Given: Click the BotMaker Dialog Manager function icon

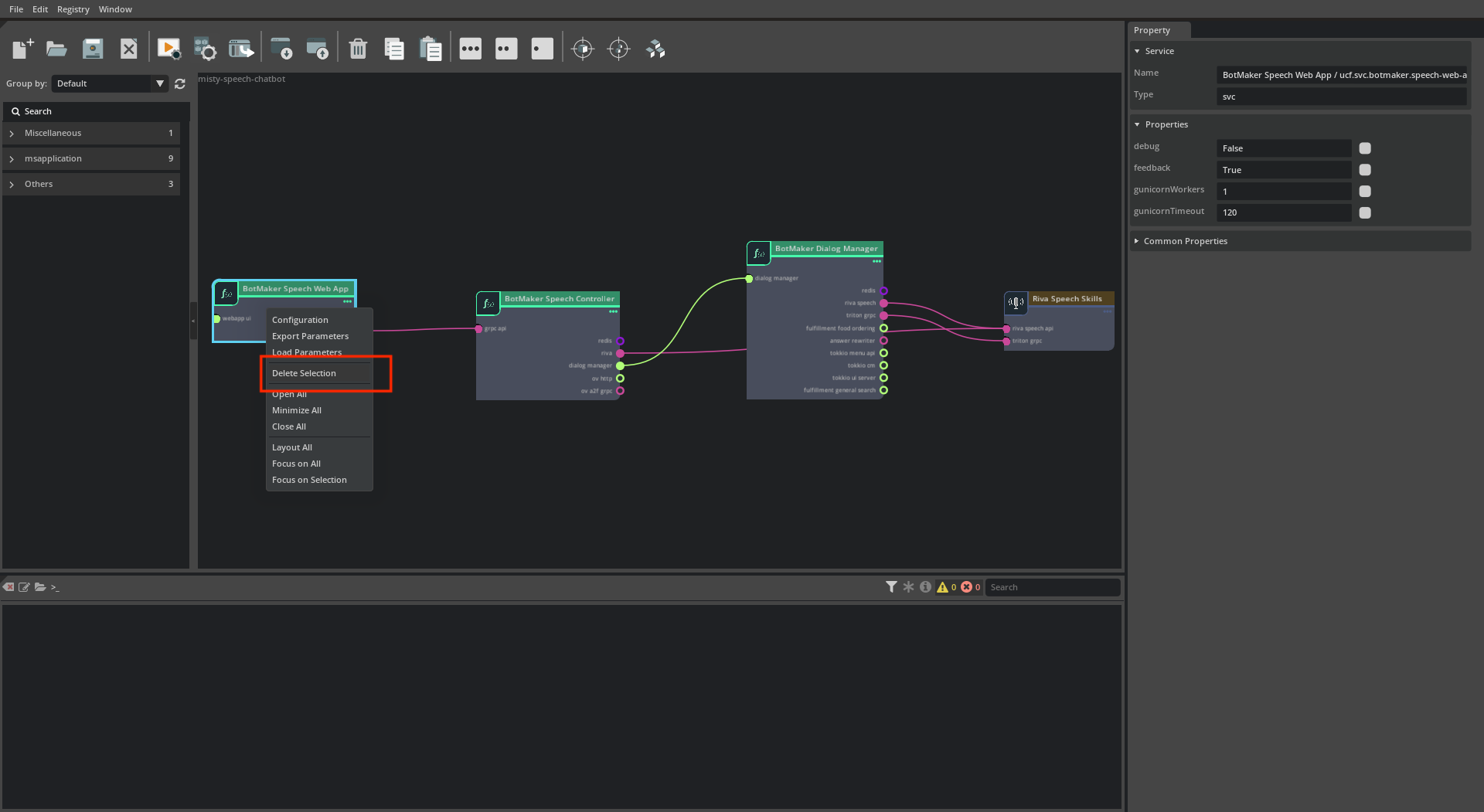Looking at the screenshot, I should 758,253.
